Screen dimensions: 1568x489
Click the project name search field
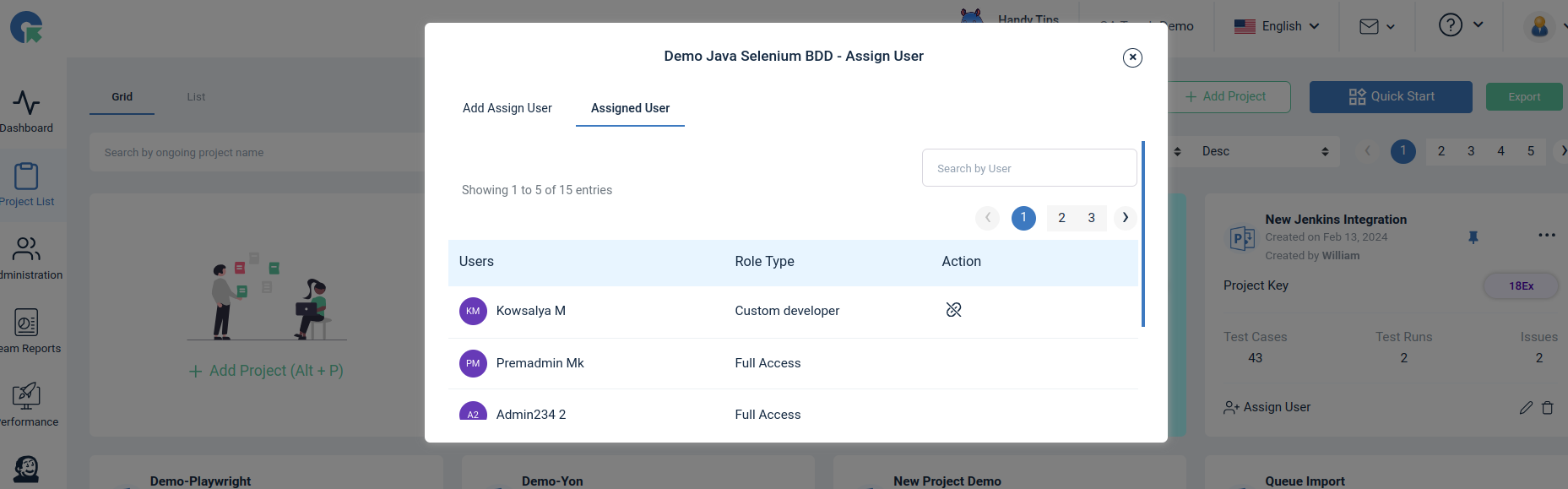tap(258, 153)
